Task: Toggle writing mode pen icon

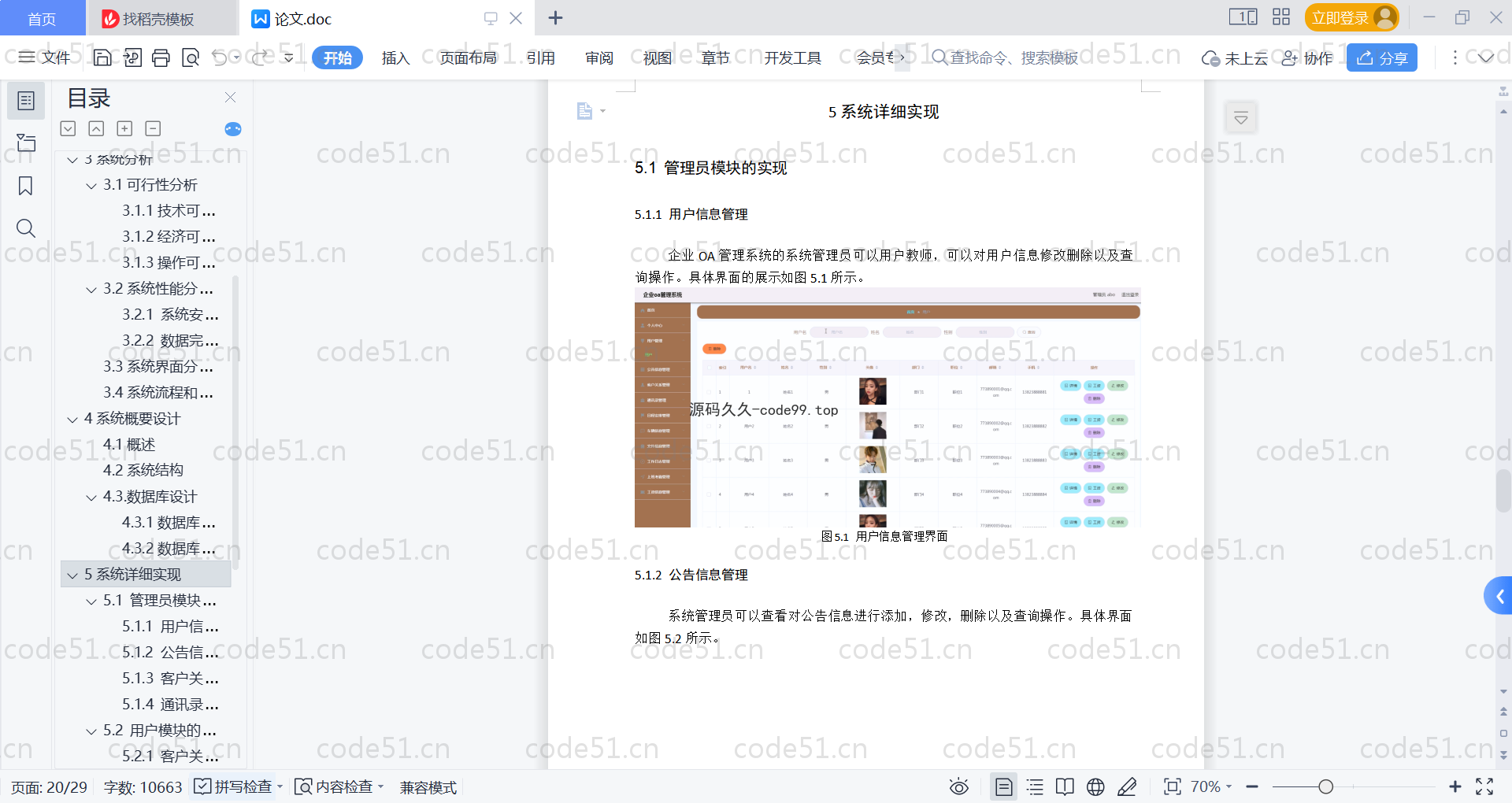Action: (x=1127, y=786)
